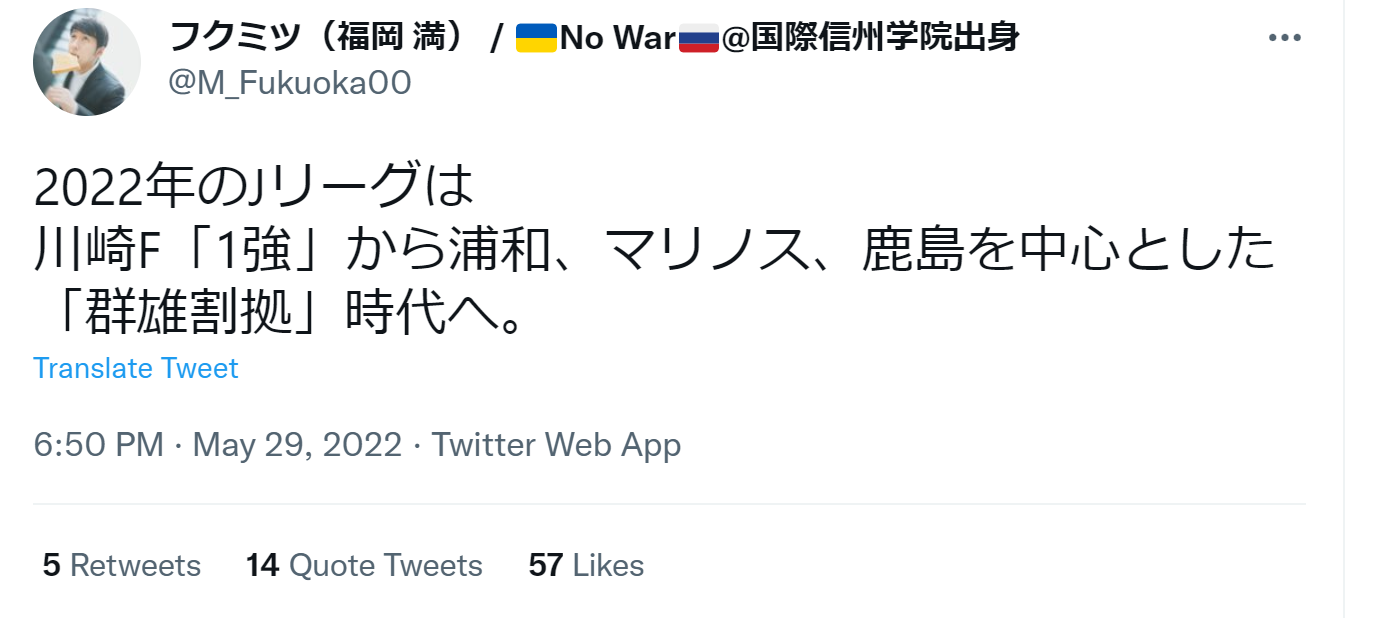This screenshot has width=1375, height=618.
Task: Open the author's profile avatar photo
Action: click(87, 62)
